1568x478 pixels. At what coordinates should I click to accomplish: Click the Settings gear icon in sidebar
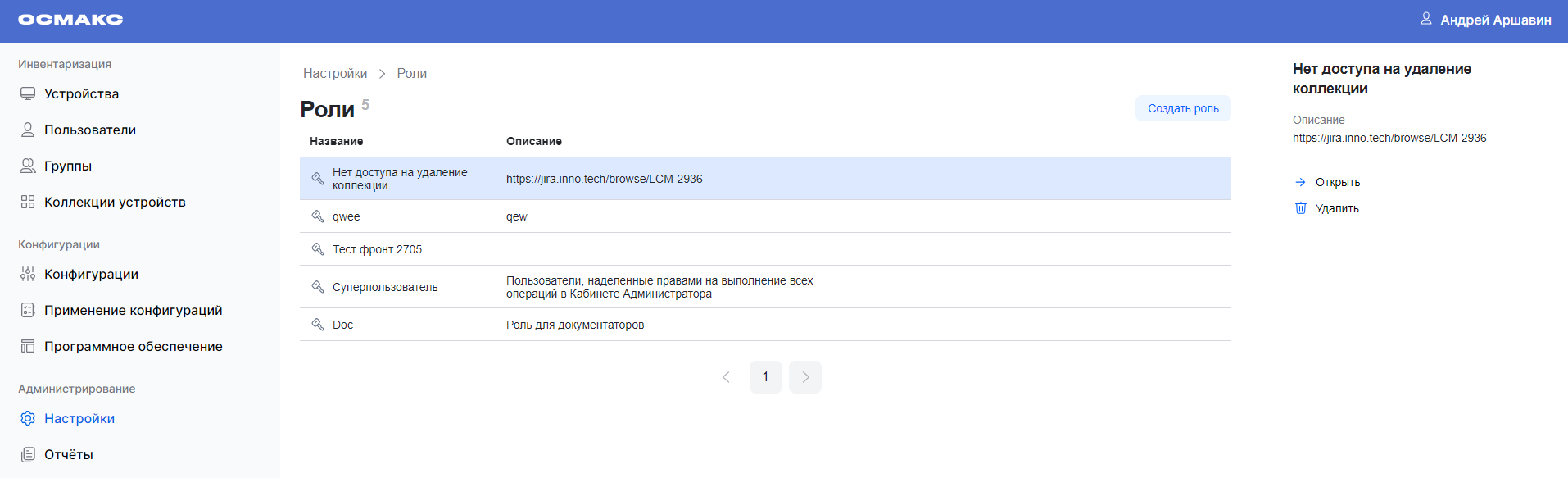[28, 418]
